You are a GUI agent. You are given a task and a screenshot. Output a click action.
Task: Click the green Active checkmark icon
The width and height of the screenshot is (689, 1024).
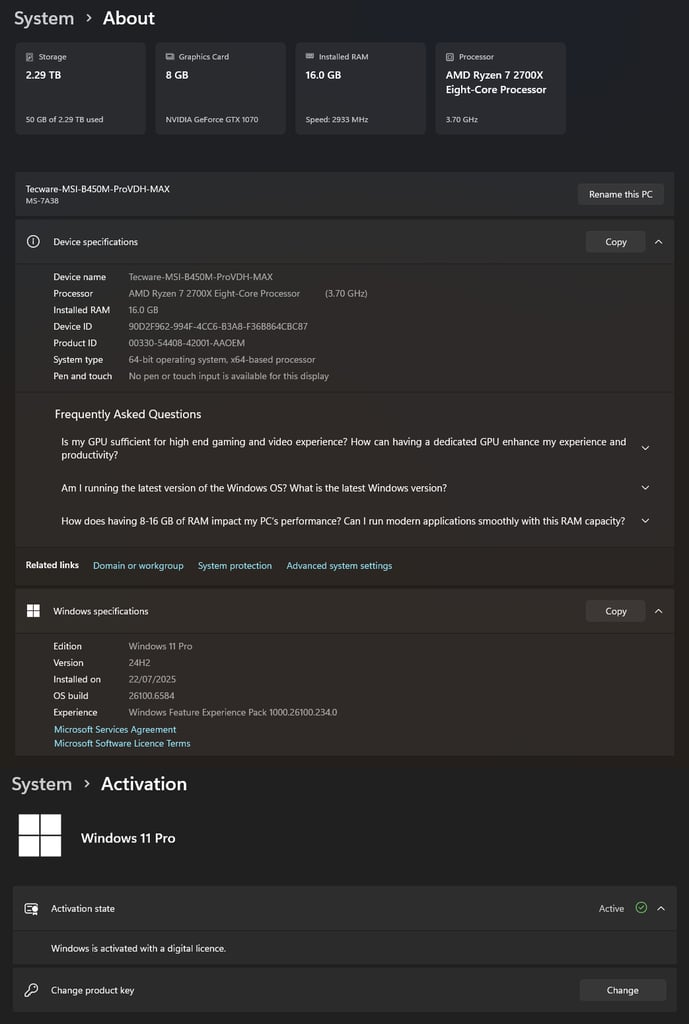pos(641,908)
